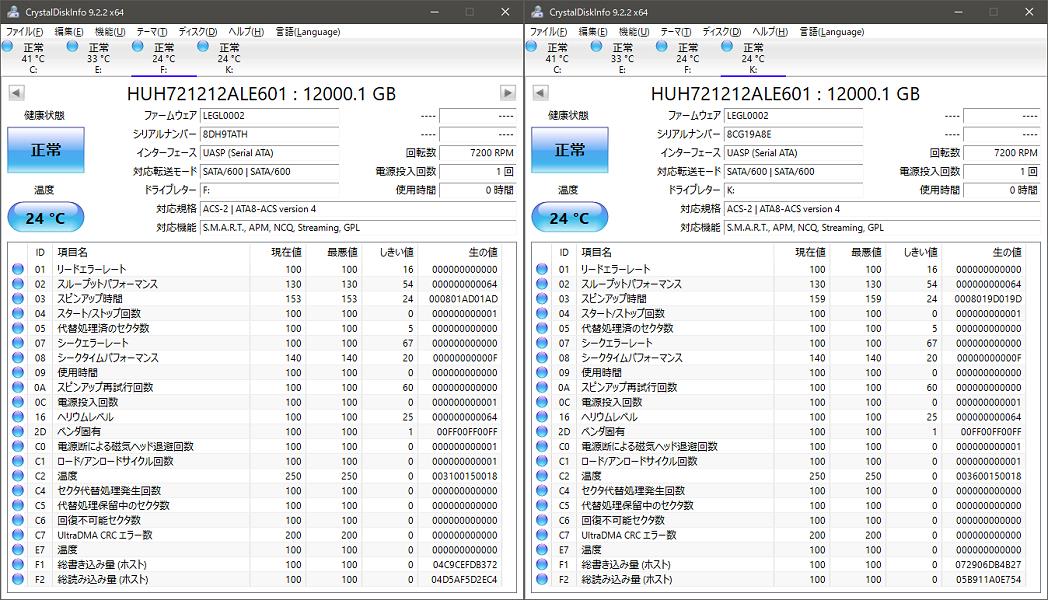Screen dimensions: 1048x600
Task: Open ヘルプ(H) menu in K: drive window
Action: [x=770, y=31]
